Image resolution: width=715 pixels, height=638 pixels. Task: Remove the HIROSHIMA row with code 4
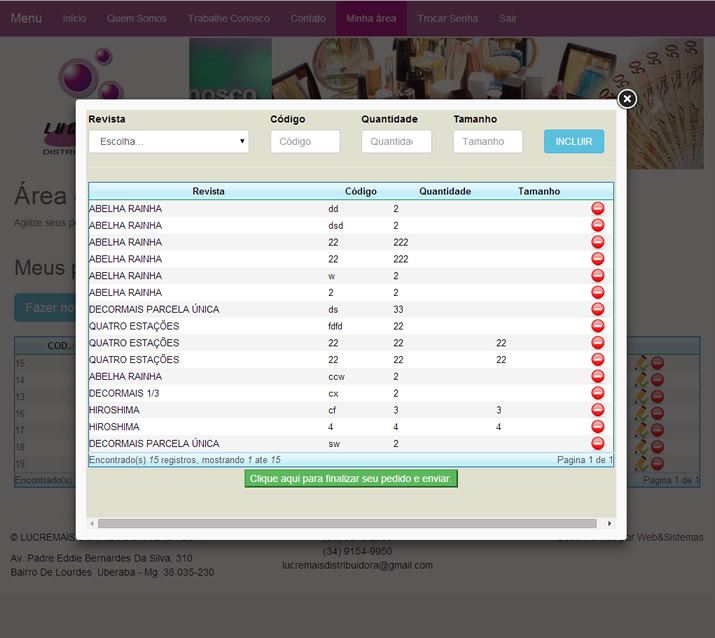(597, 427)
